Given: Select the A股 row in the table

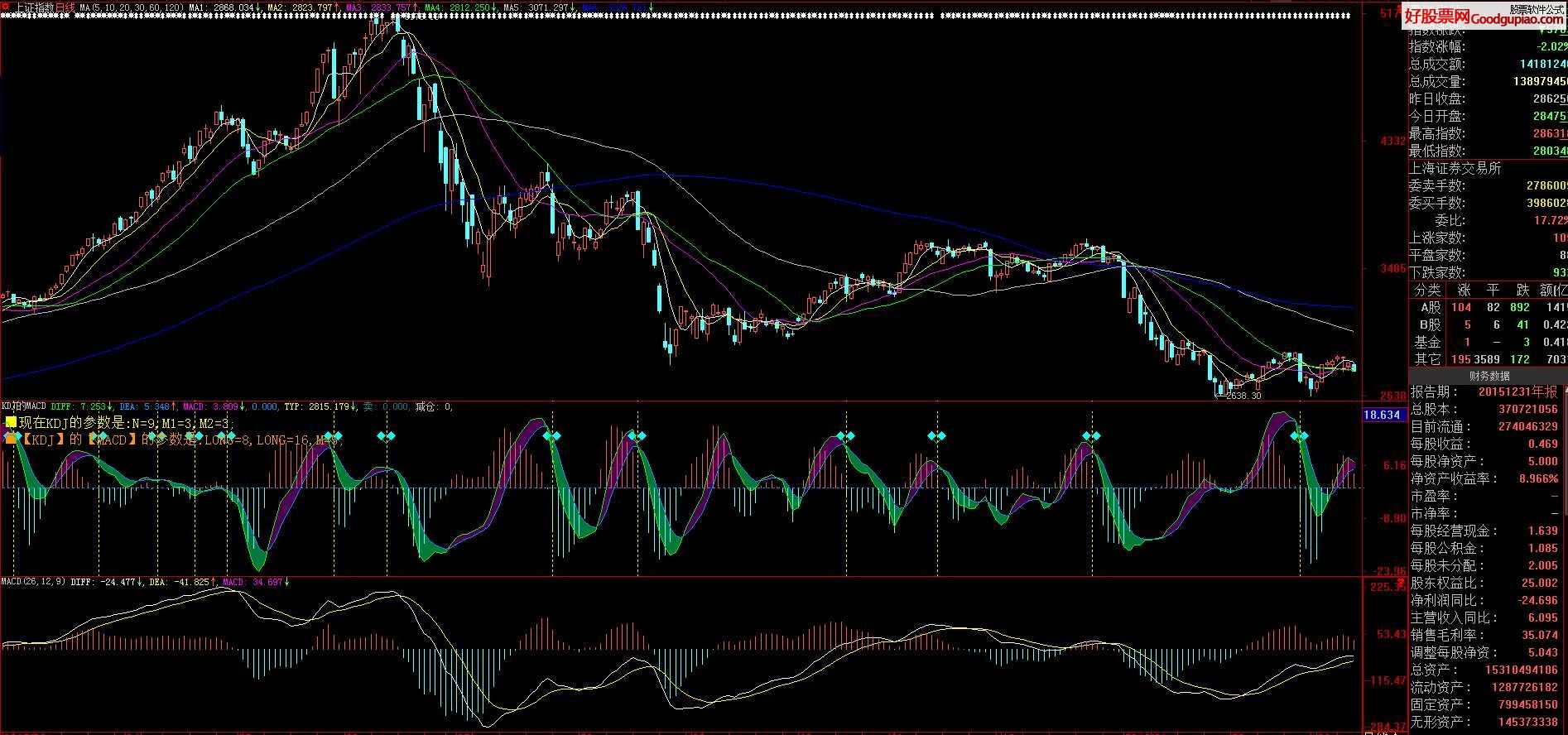Looking at the screenshot, I should pos(1489,307).
